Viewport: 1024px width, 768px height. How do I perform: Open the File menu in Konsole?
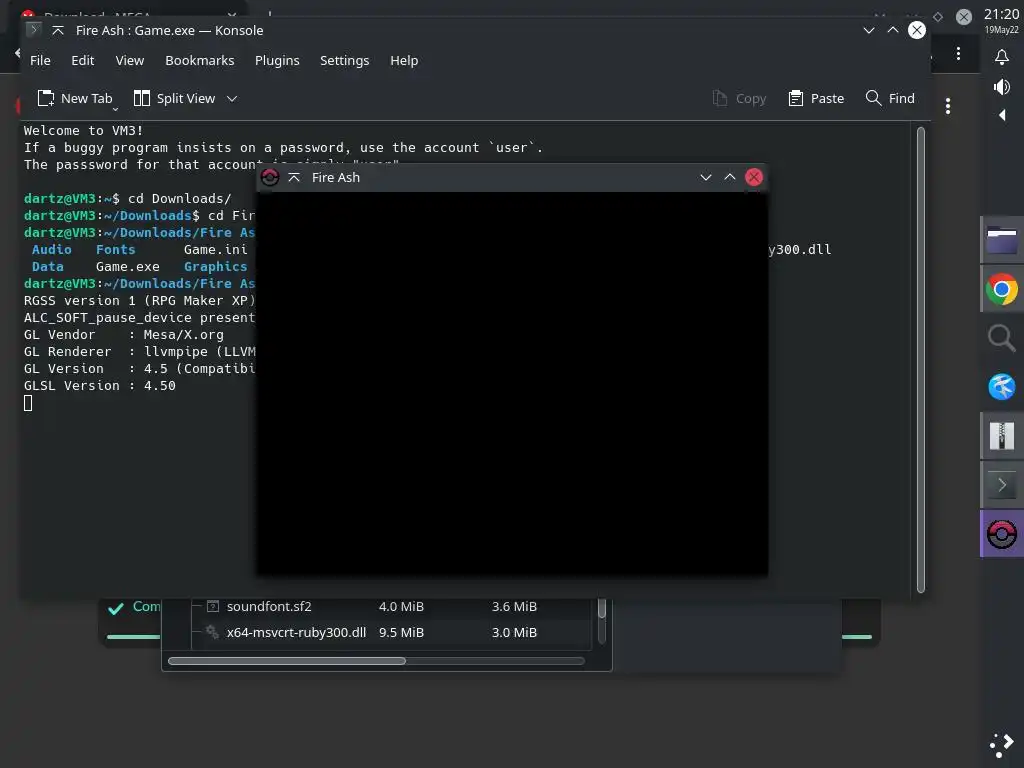click(40, 60)
